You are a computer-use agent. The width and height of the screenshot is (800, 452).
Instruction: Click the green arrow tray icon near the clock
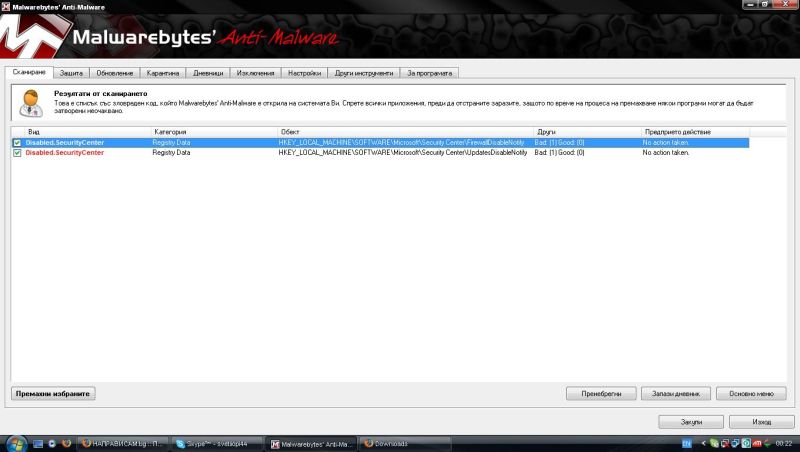(x=767, y=443)
